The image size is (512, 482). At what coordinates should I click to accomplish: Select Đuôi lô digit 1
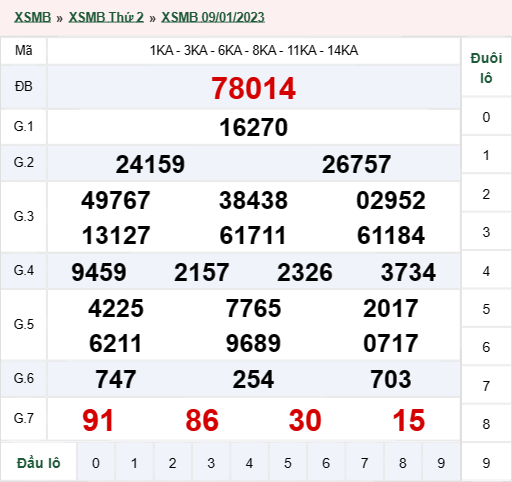(486, 155)
